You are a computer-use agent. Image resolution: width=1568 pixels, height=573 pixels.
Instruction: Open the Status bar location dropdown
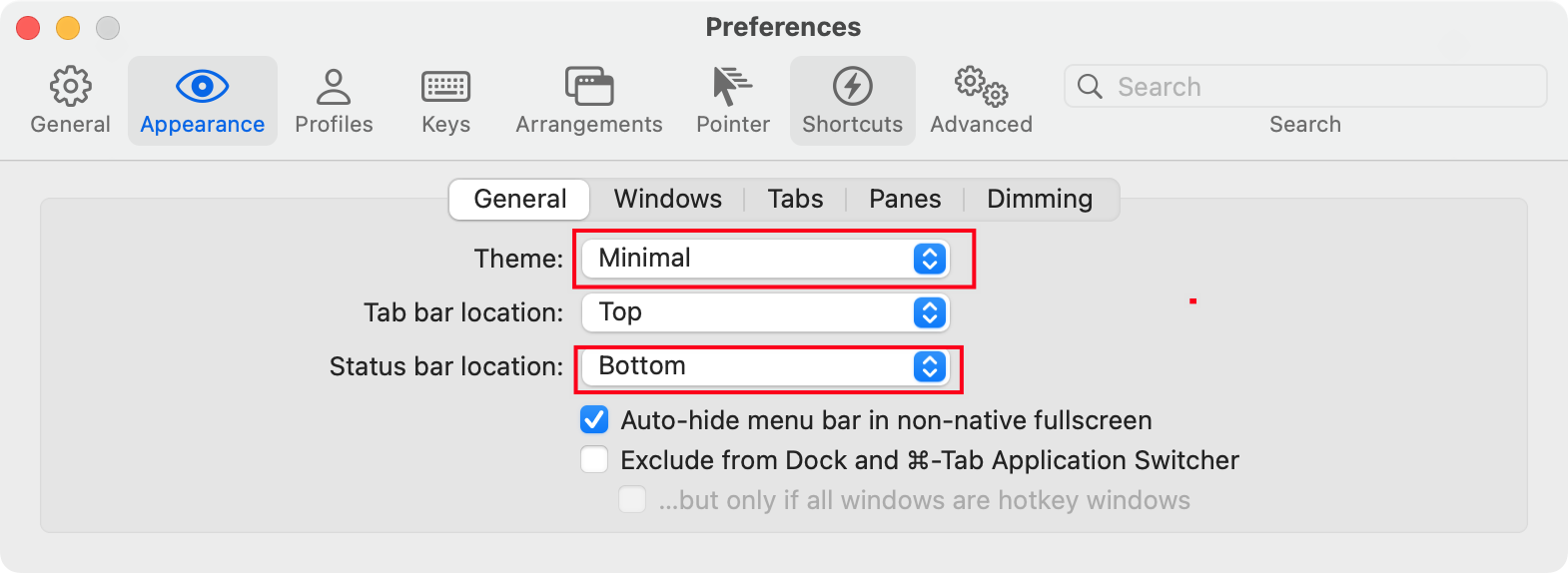pos(765,366)
